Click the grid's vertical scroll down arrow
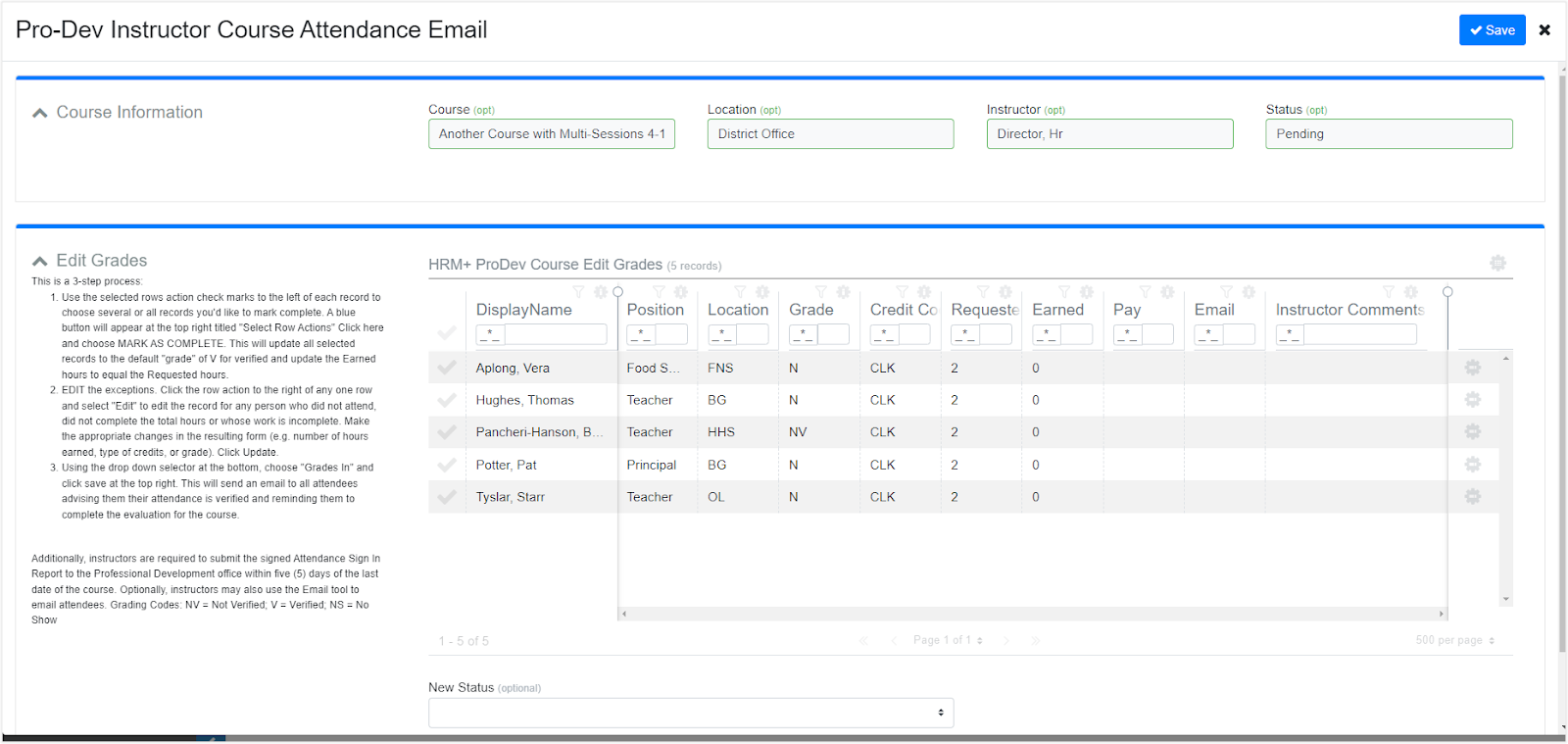Screen dimensions: 1568x744 pos(1506,599)
